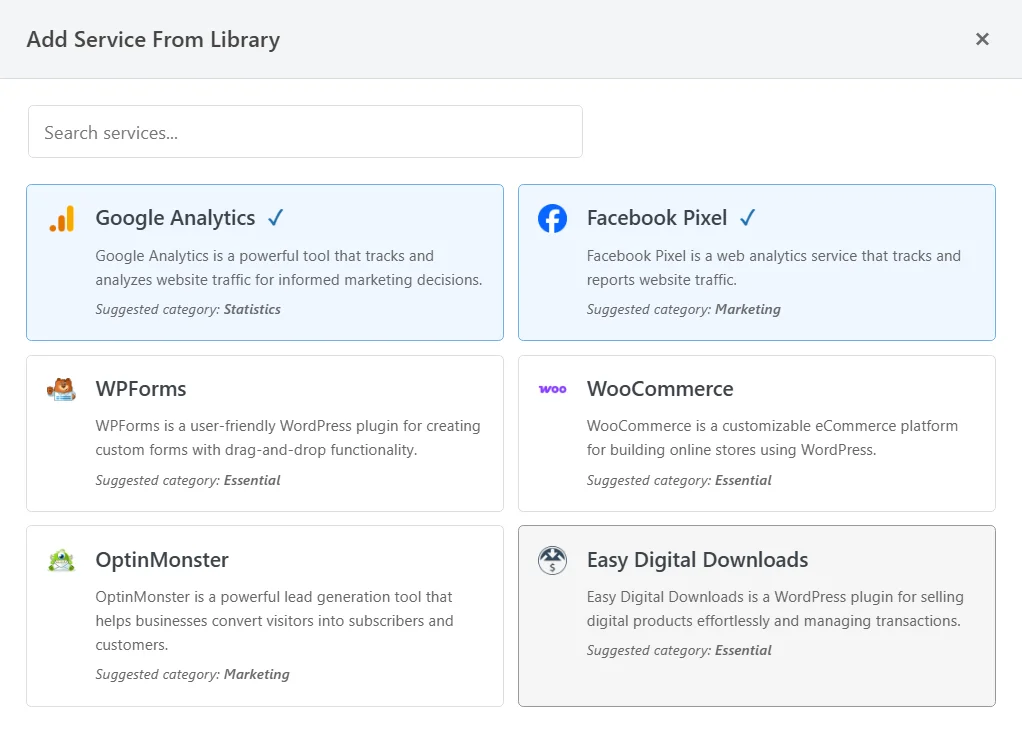Viewport: 1022px width, 734px height.
Task: Select the Easy Digital Downloads title
Action: coord(697,560)
